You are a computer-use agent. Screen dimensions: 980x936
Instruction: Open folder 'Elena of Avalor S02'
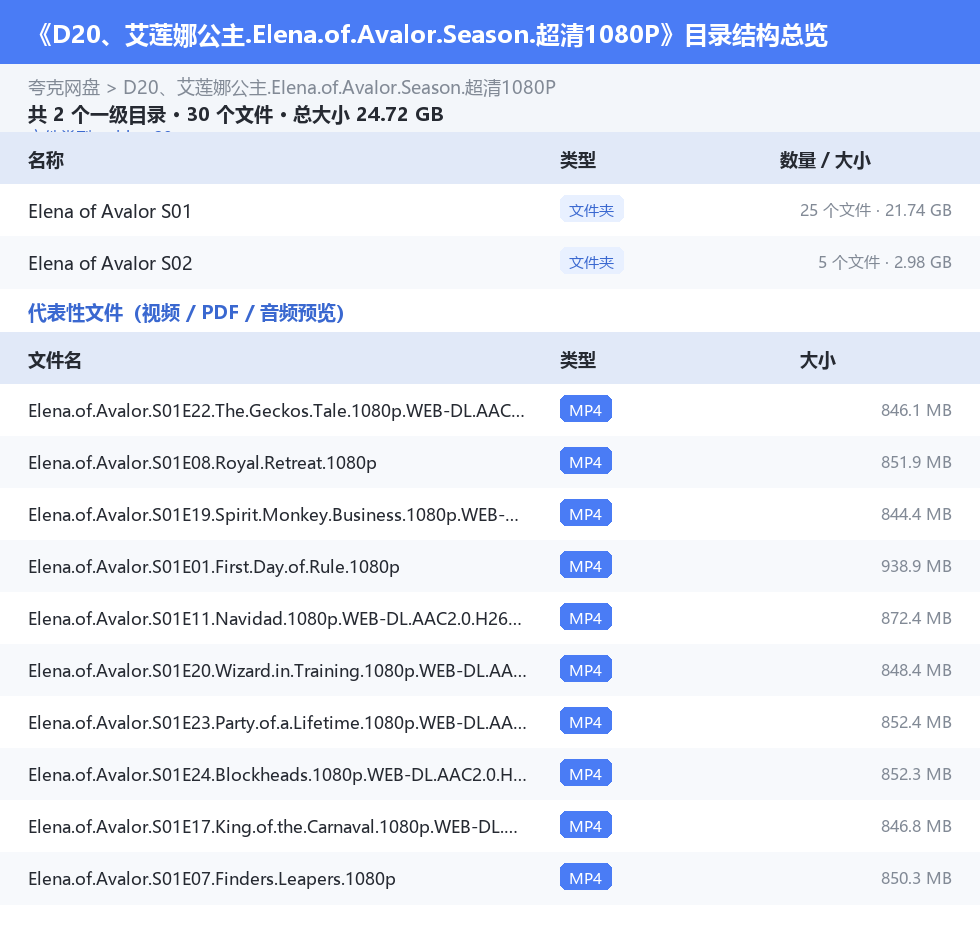pos(110,263)
